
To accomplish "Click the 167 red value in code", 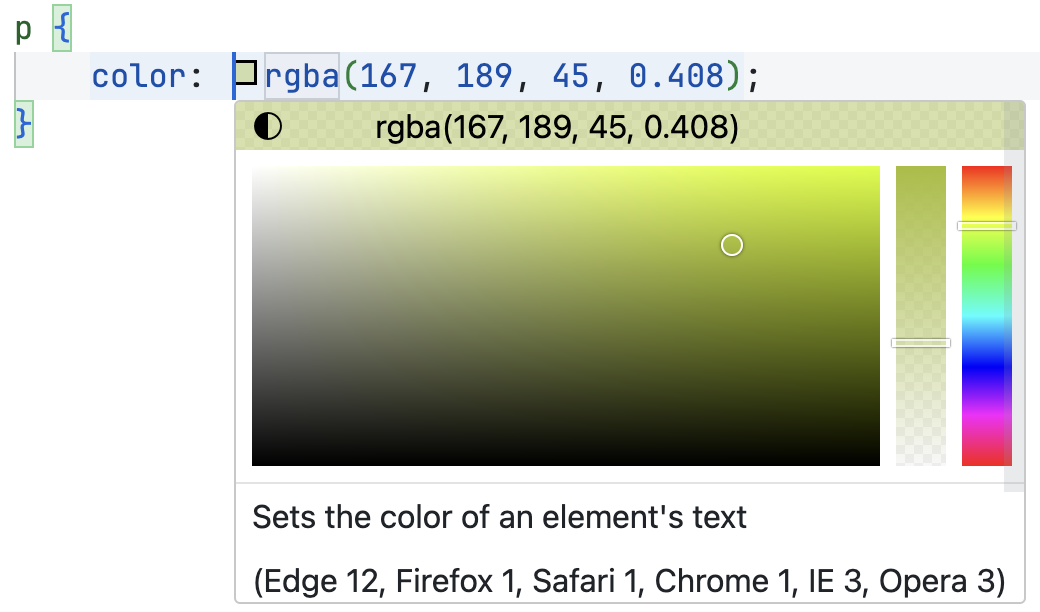I will click(388, 76).
